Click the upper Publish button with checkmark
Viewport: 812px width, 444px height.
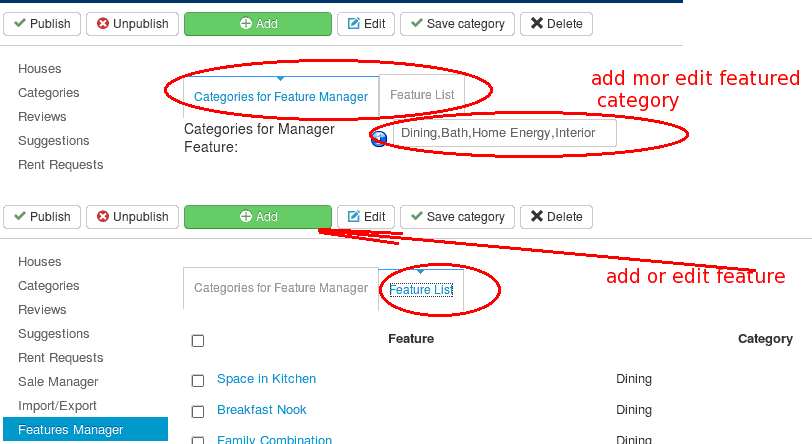tap(42, 24)
